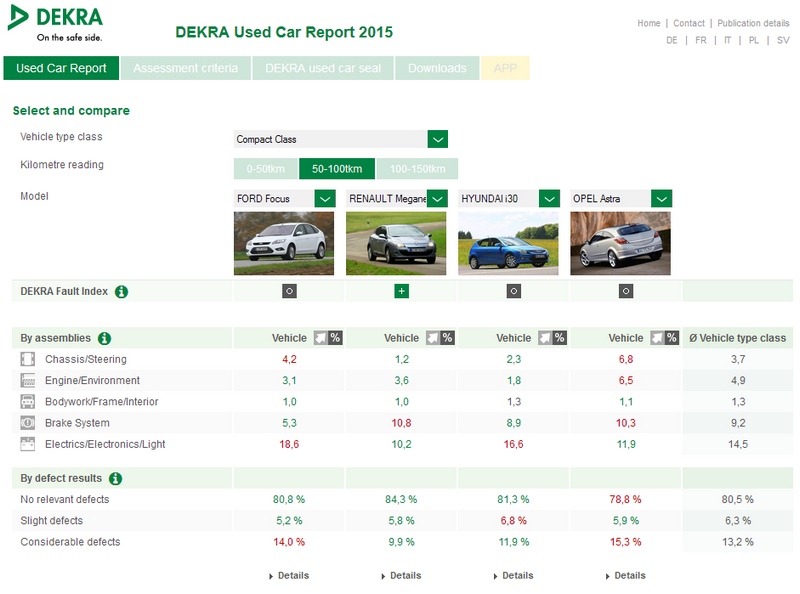Switch to the Assessment criteria tab
The width and height of the screenshot is (800, 594).
tap(185, 68)
